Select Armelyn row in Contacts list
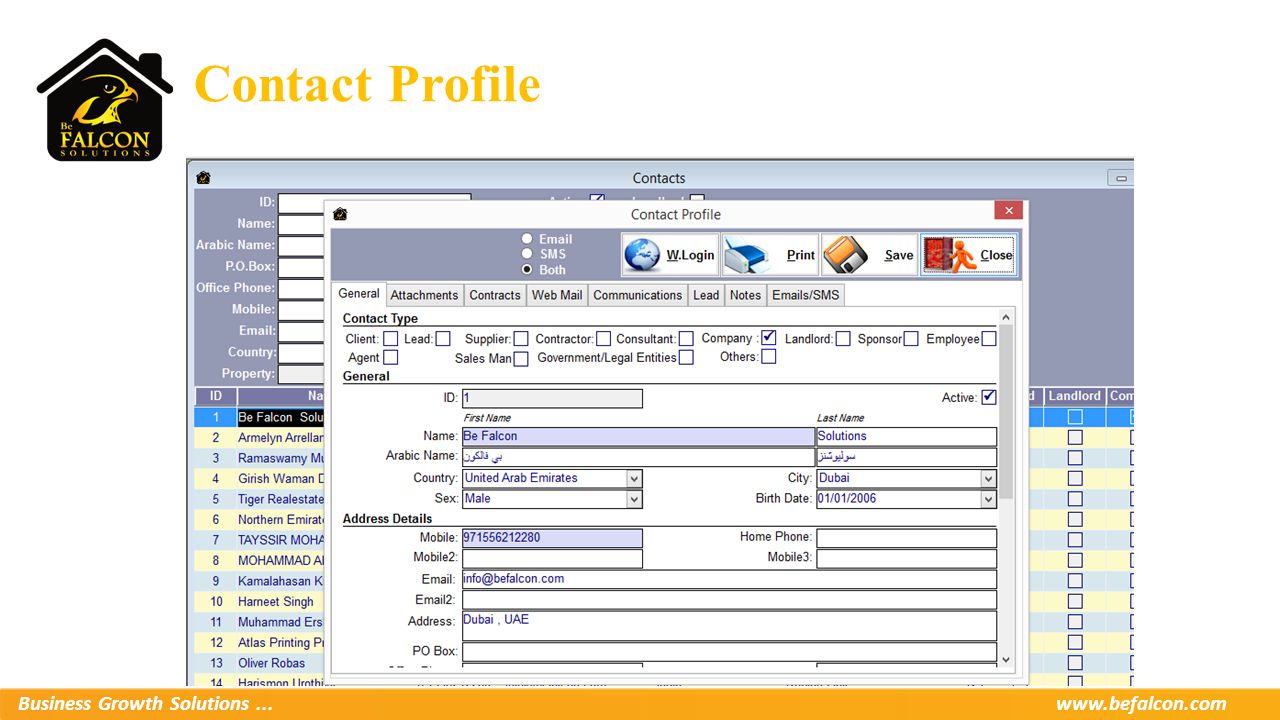 pyautogui.click(x=280, y=438)
